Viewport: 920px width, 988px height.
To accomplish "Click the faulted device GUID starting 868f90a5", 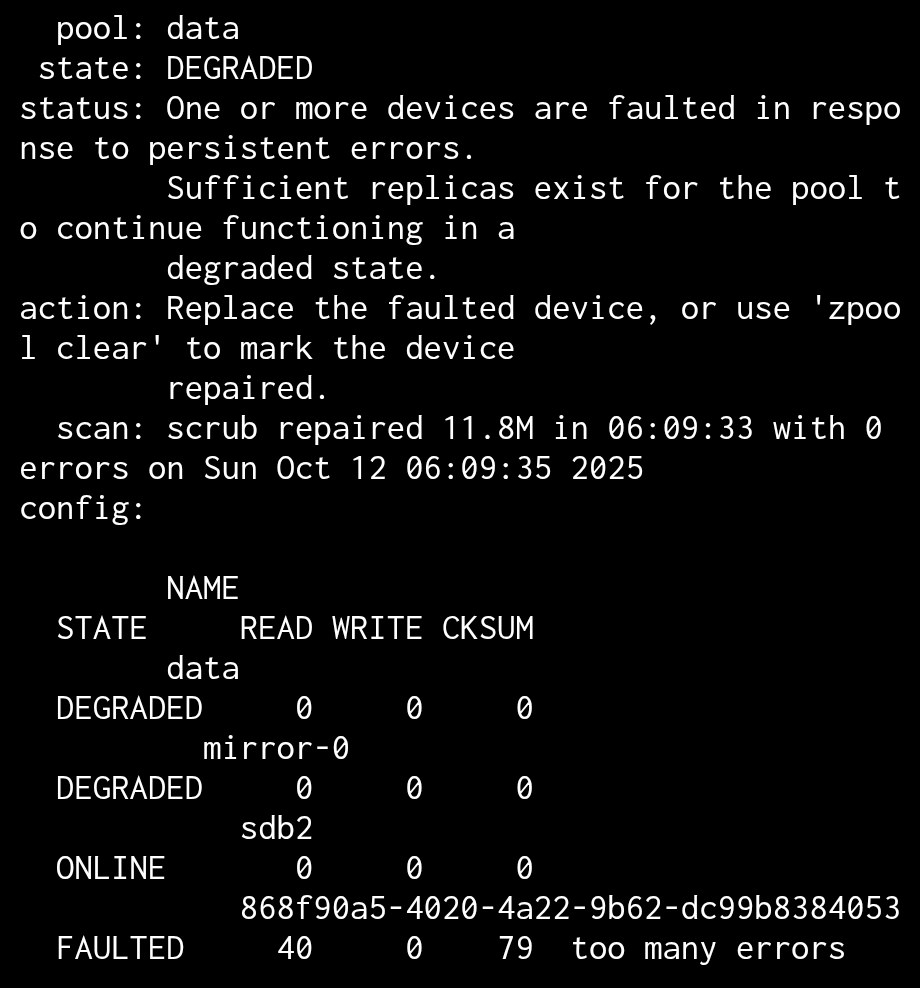I will [570, 909].
